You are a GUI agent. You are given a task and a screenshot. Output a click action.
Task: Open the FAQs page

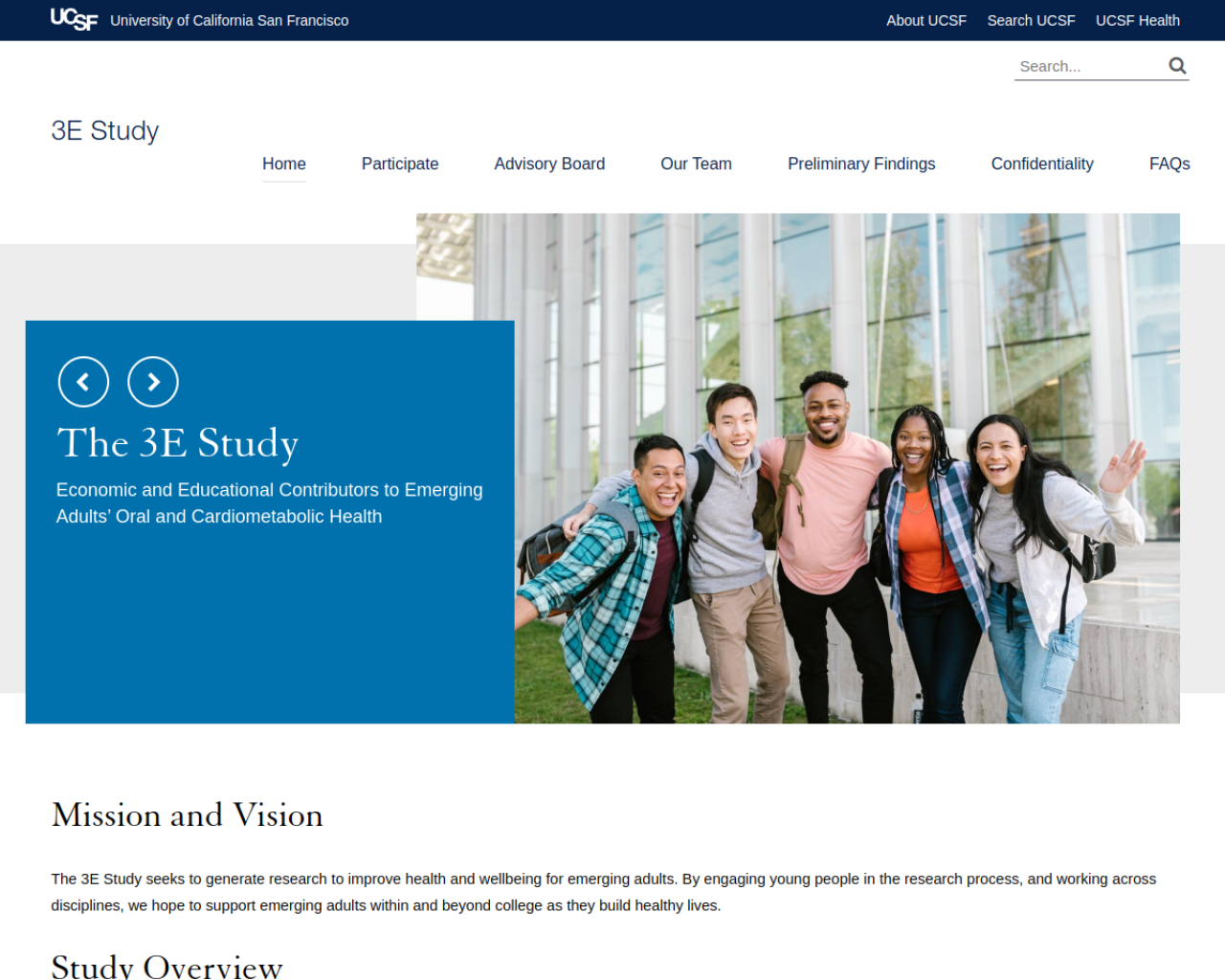[x=1169, y=164]
